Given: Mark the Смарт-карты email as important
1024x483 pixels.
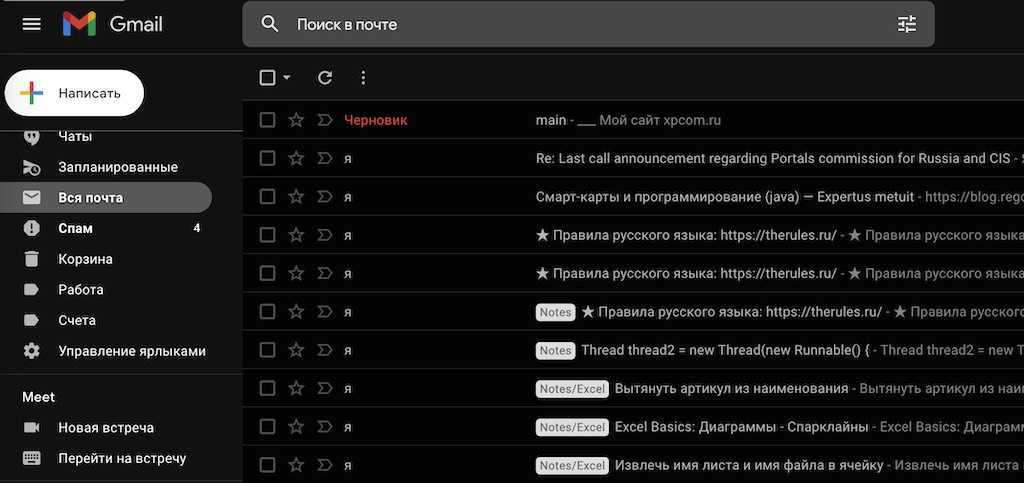Looking at the screenshot, I should (x=324, y=197).
